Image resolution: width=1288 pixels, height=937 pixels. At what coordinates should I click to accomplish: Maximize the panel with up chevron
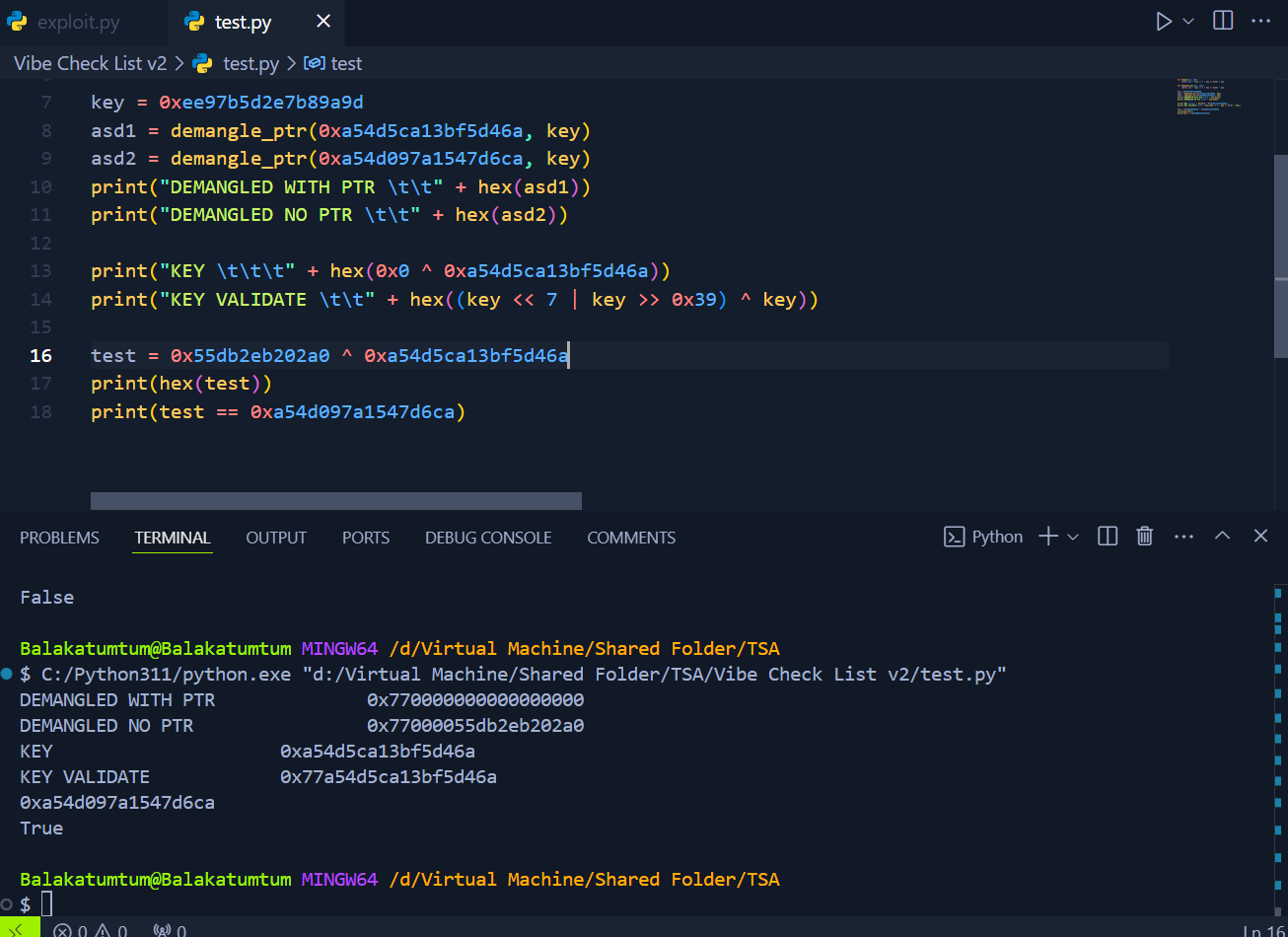pyautogui.click(x=1222, y=536)
